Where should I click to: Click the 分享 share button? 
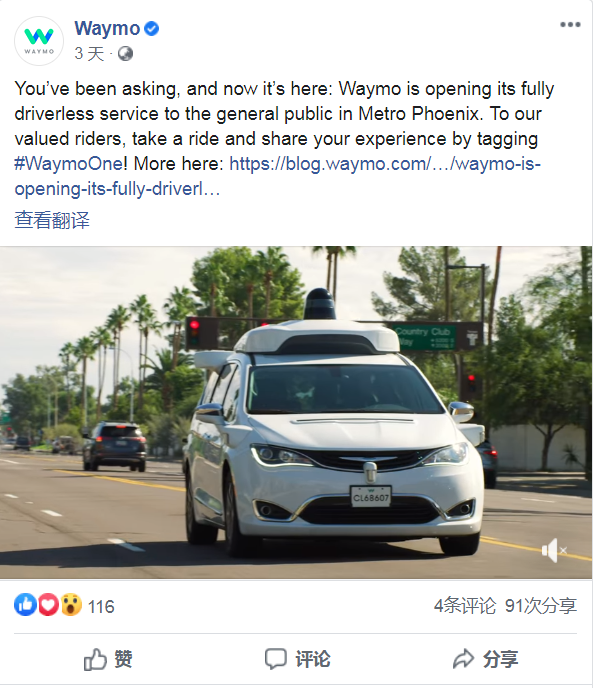pos(485,659)
